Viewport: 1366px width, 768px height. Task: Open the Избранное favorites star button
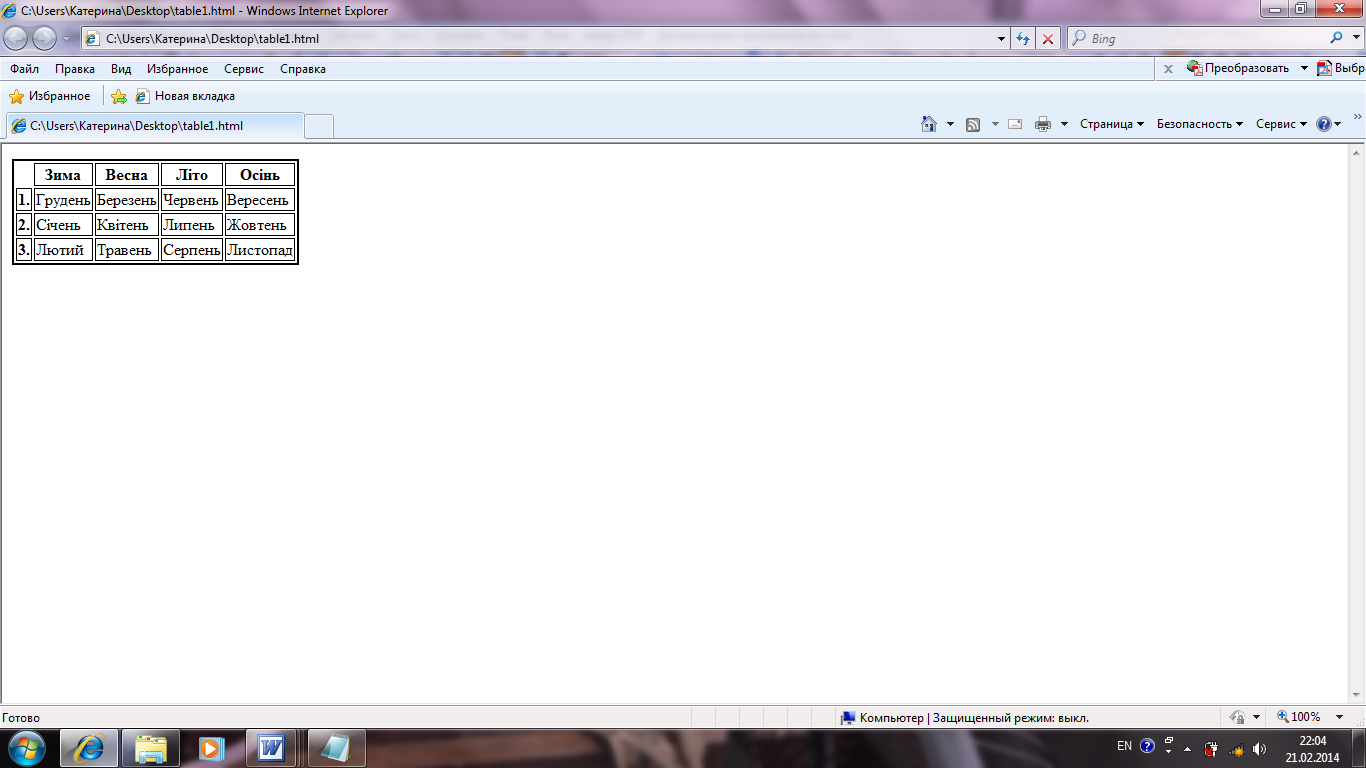50,96
